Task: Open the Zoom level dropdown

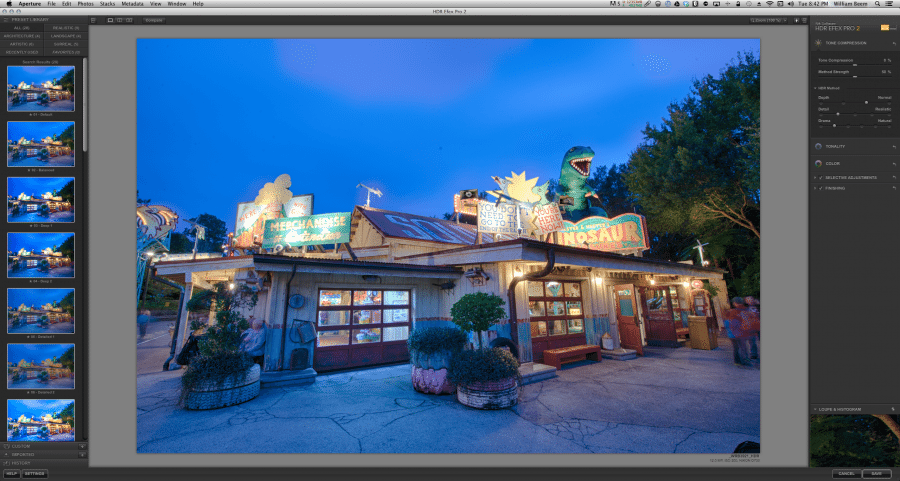Action: [768, 20]
